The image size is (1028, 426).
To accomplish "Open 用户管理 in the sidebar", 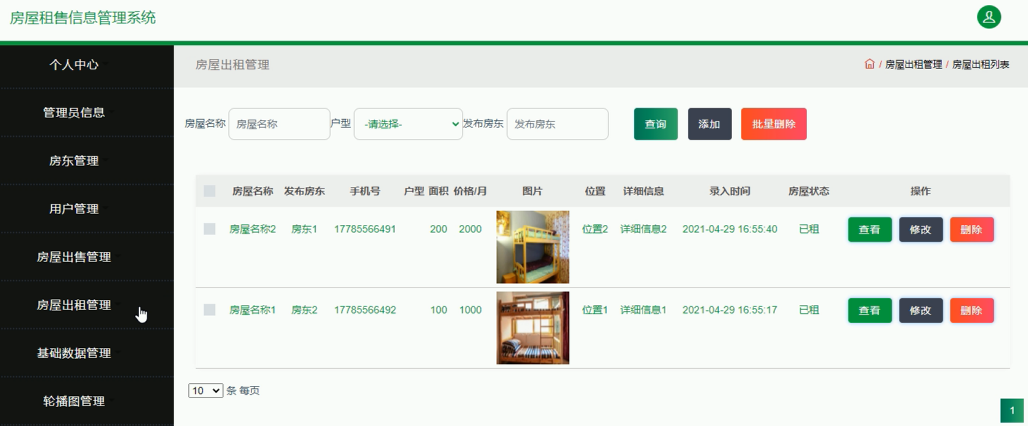I will (74, 208).
